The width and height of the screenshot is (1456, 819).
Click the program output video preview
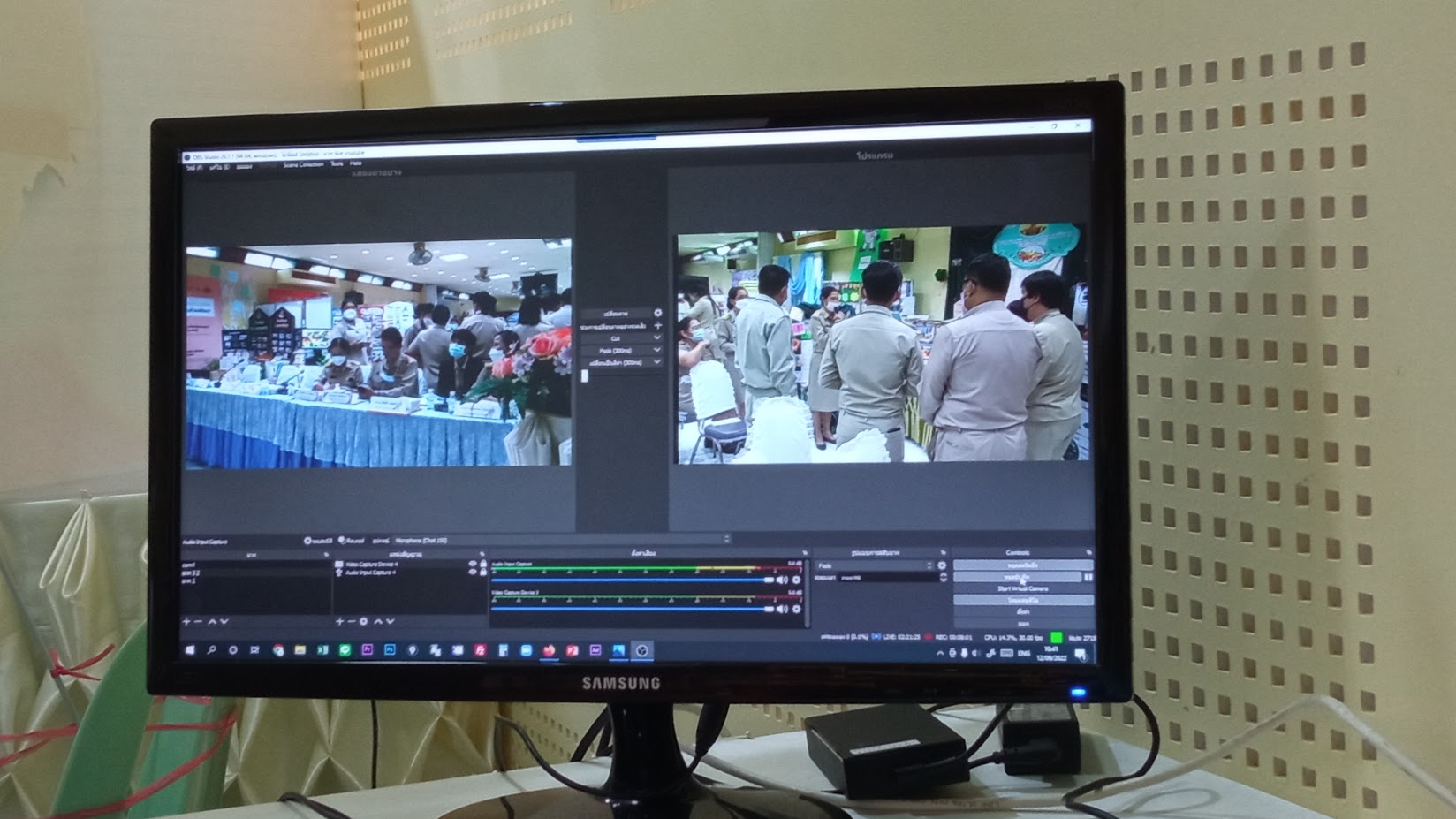pos(883,345)
